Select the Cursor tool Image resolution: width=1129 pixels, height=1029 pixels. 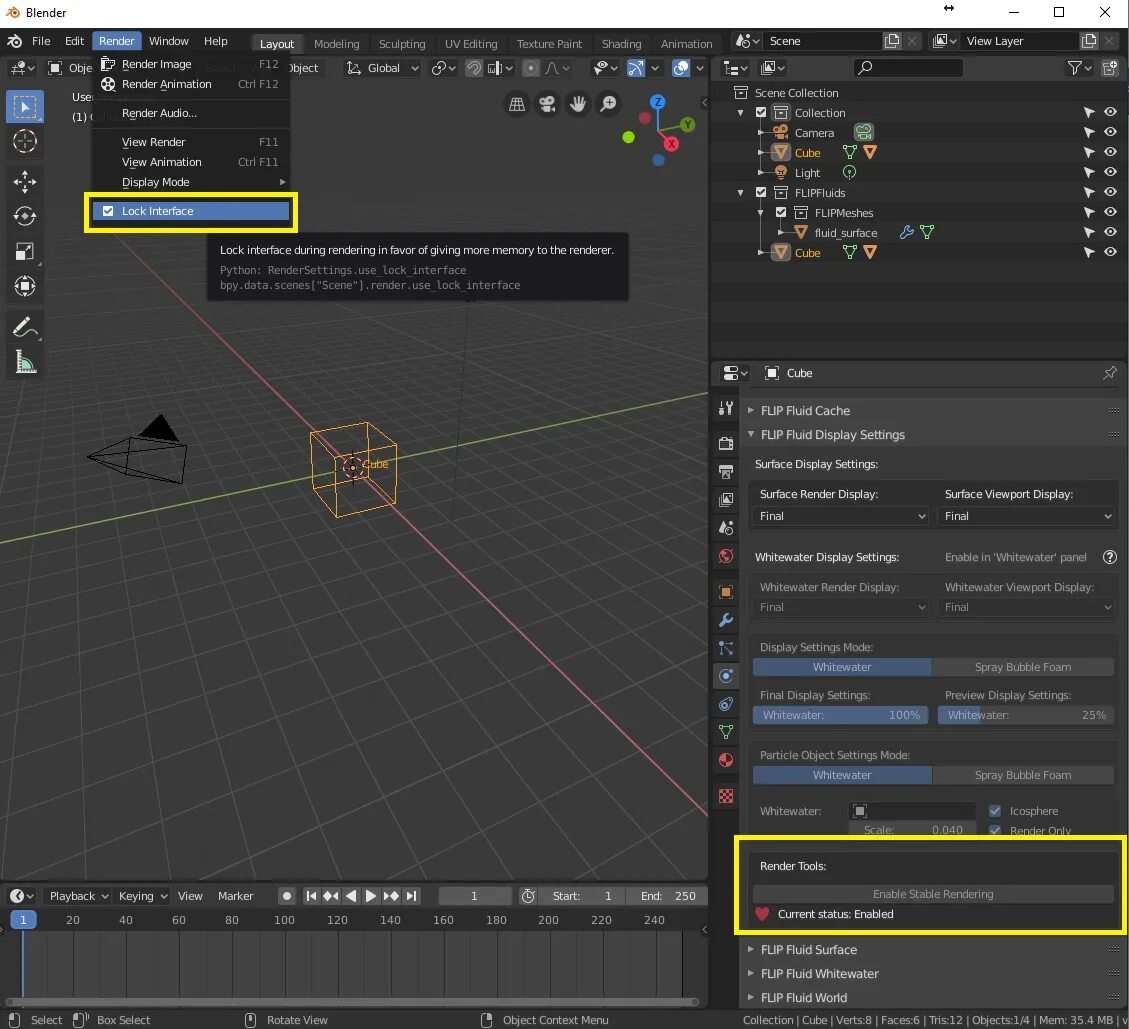(x=25, y=141)
